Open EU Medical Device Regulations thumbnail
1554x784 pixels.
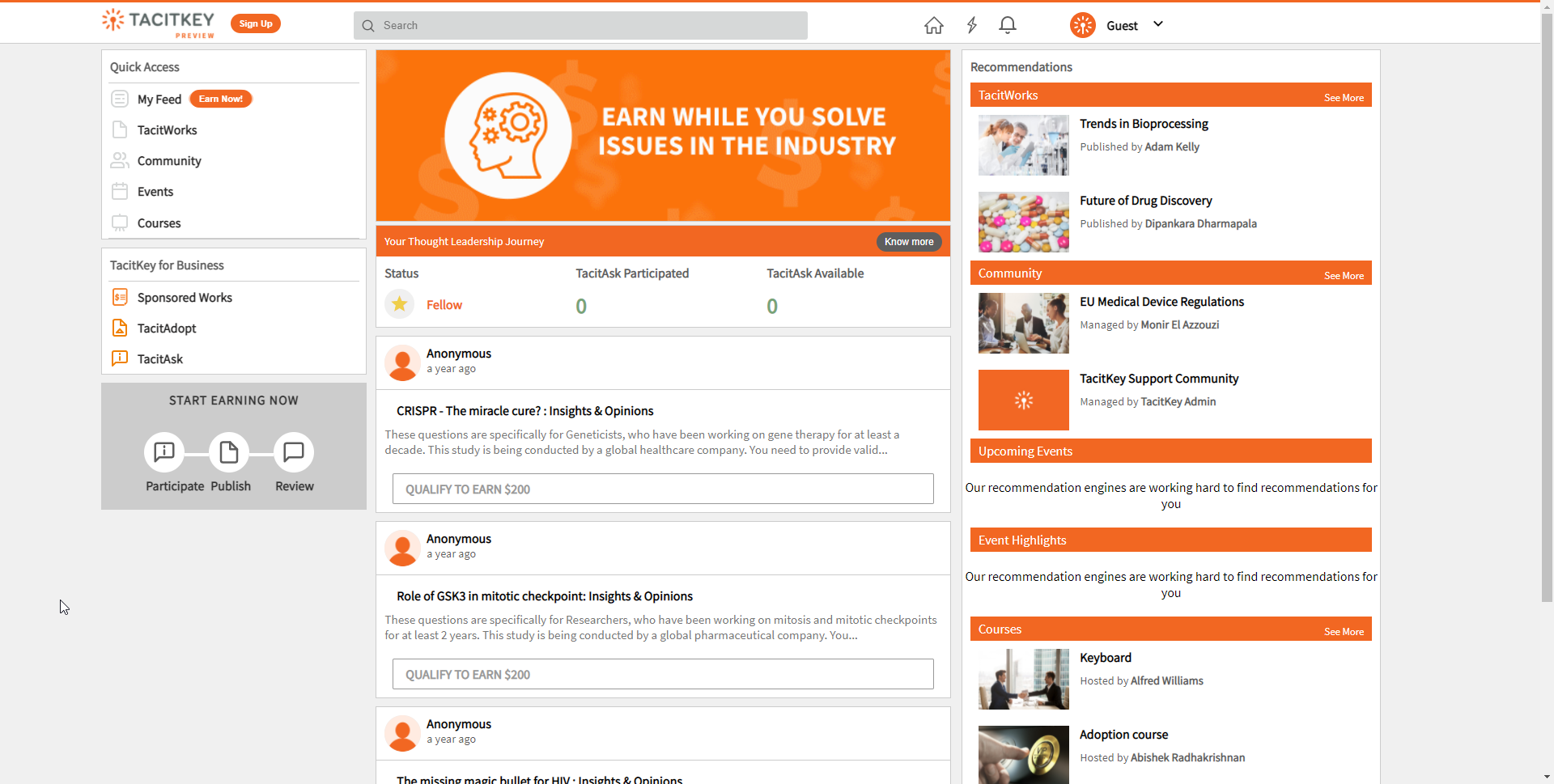coord(1024,323)
